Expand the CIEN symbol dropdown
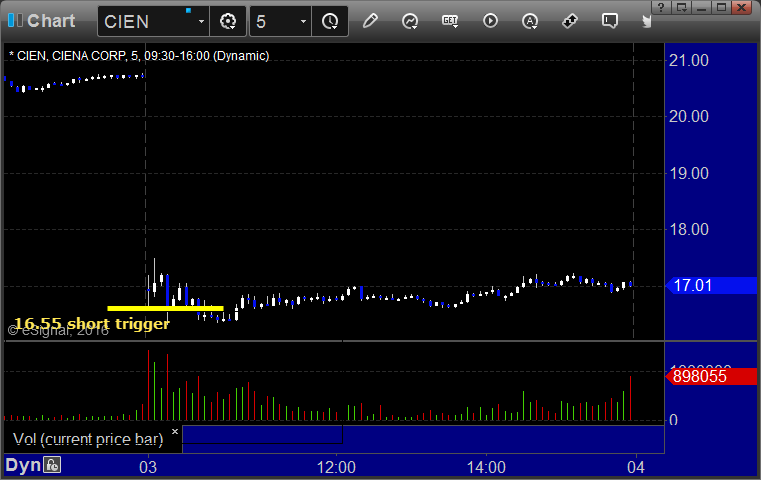 click(201, 21)
